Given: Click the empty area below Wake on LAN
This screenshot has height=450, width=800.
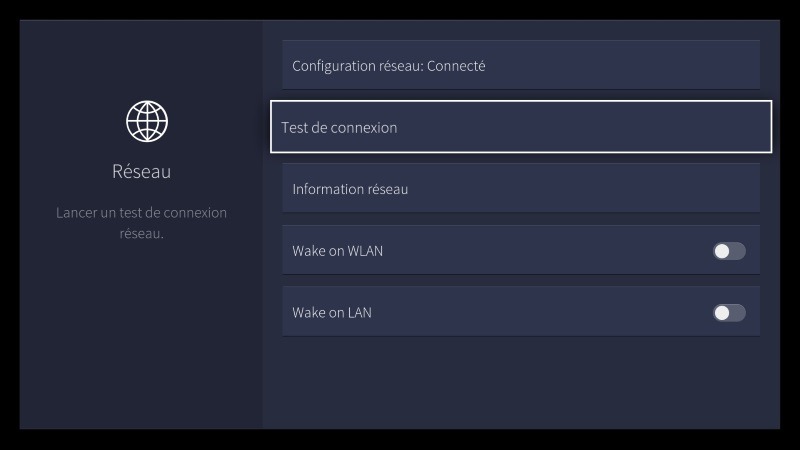Looking at the screenshot, I should pyautogui.click(x=520, y=385).
